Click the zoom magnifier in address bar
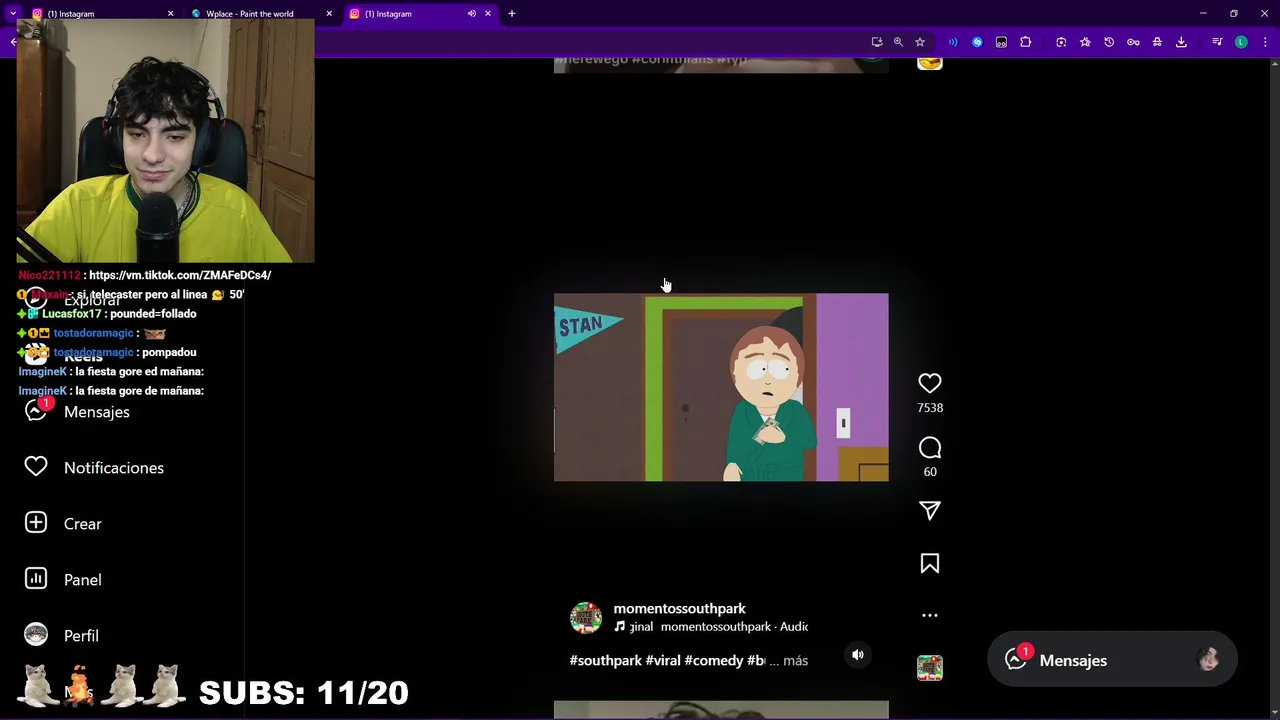Viewport: 1280px width, 720px height. point(898,42)
